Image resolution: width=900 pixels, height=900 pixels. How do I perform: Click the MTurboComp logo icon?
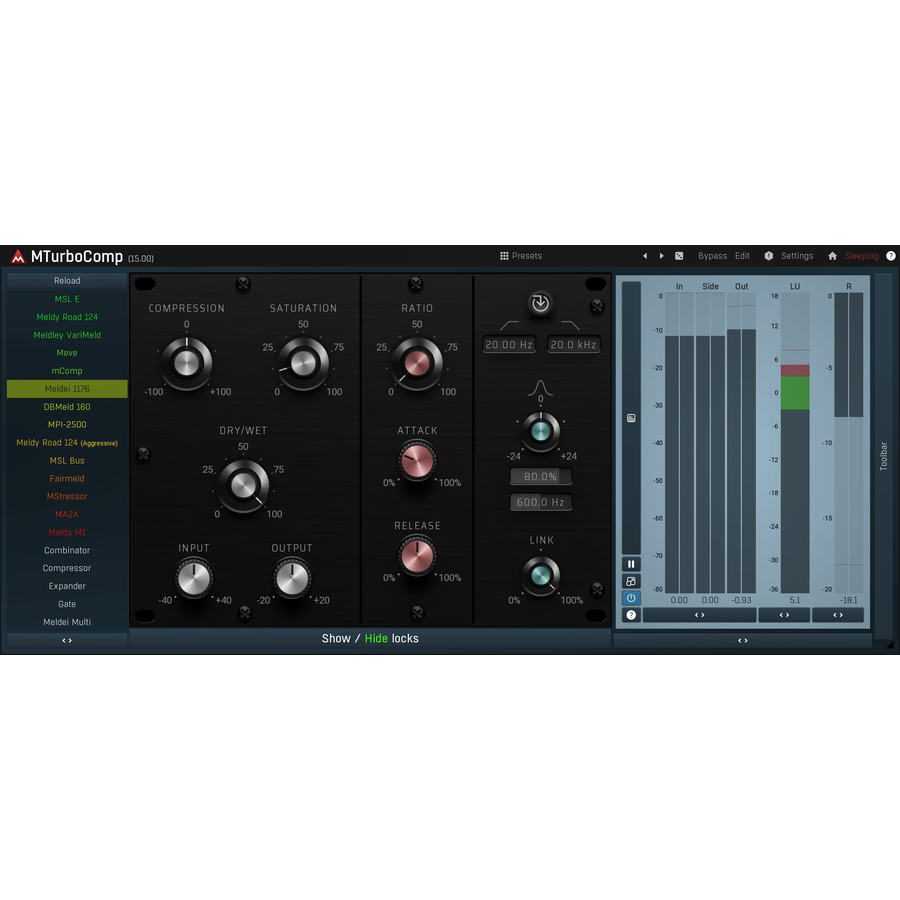pyautogui.click(x=18, y=257)
